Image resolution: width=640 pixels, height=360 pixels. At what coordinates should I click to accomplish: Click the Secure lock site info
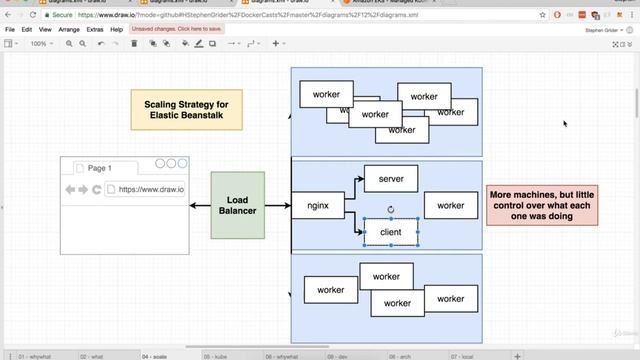58,15
